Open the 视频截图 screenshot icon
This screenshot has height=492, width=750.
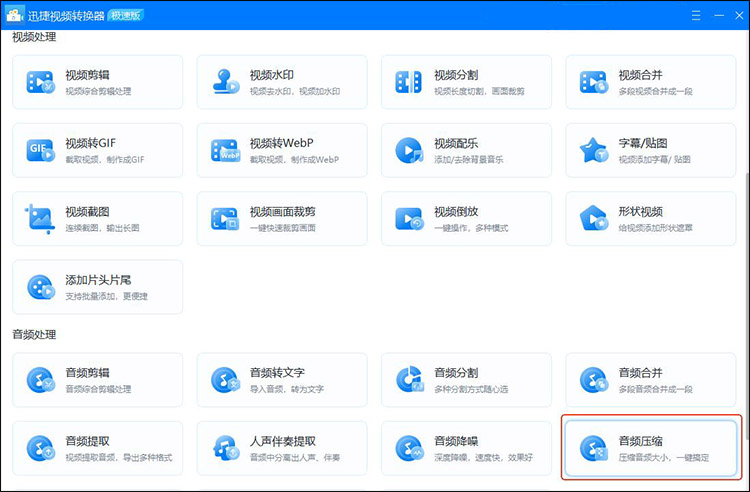click(40, 218)
